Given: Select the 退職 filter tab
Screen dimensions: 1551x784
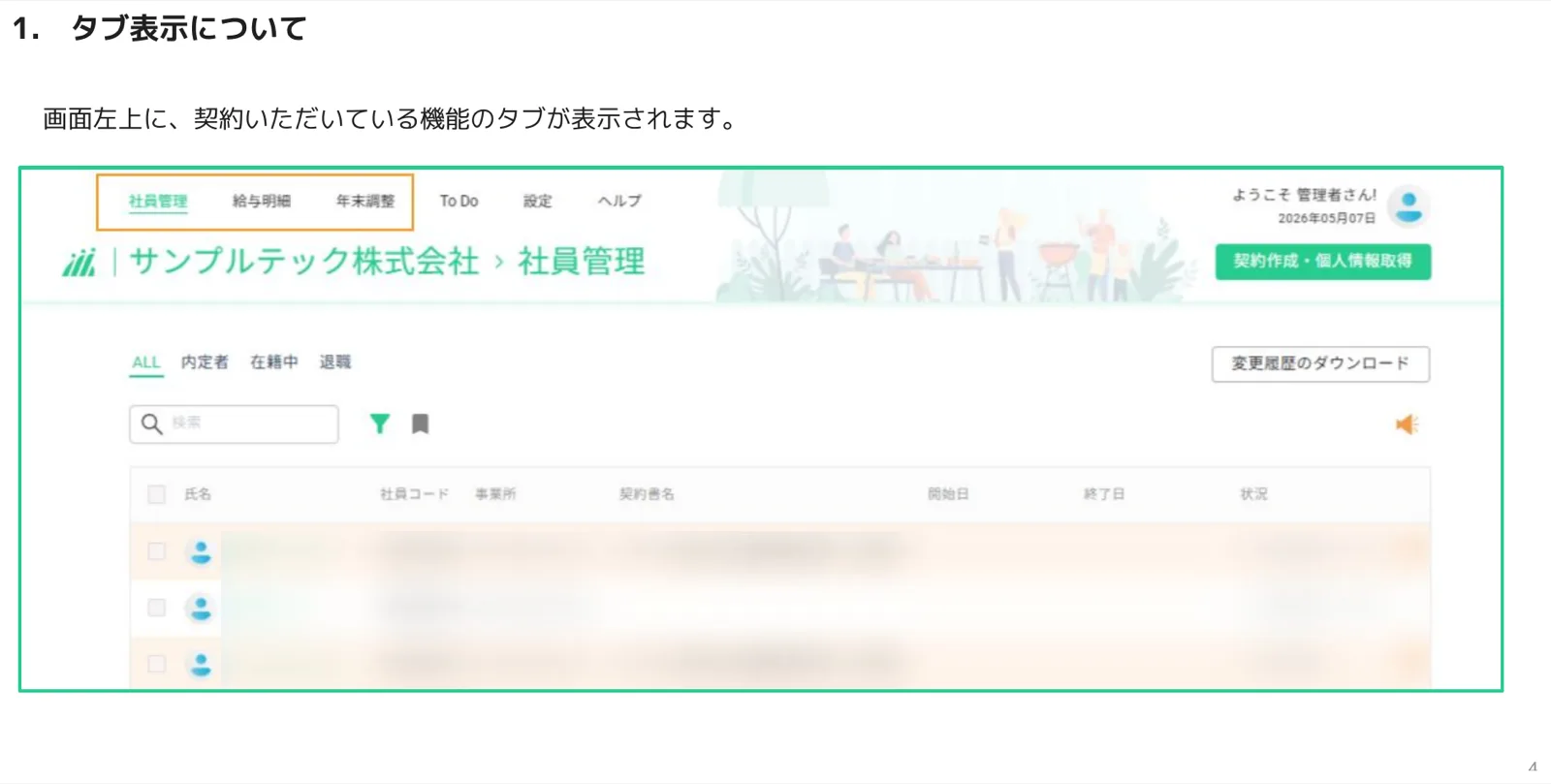Looking at the screenshot, I should (x=335, y=361).
